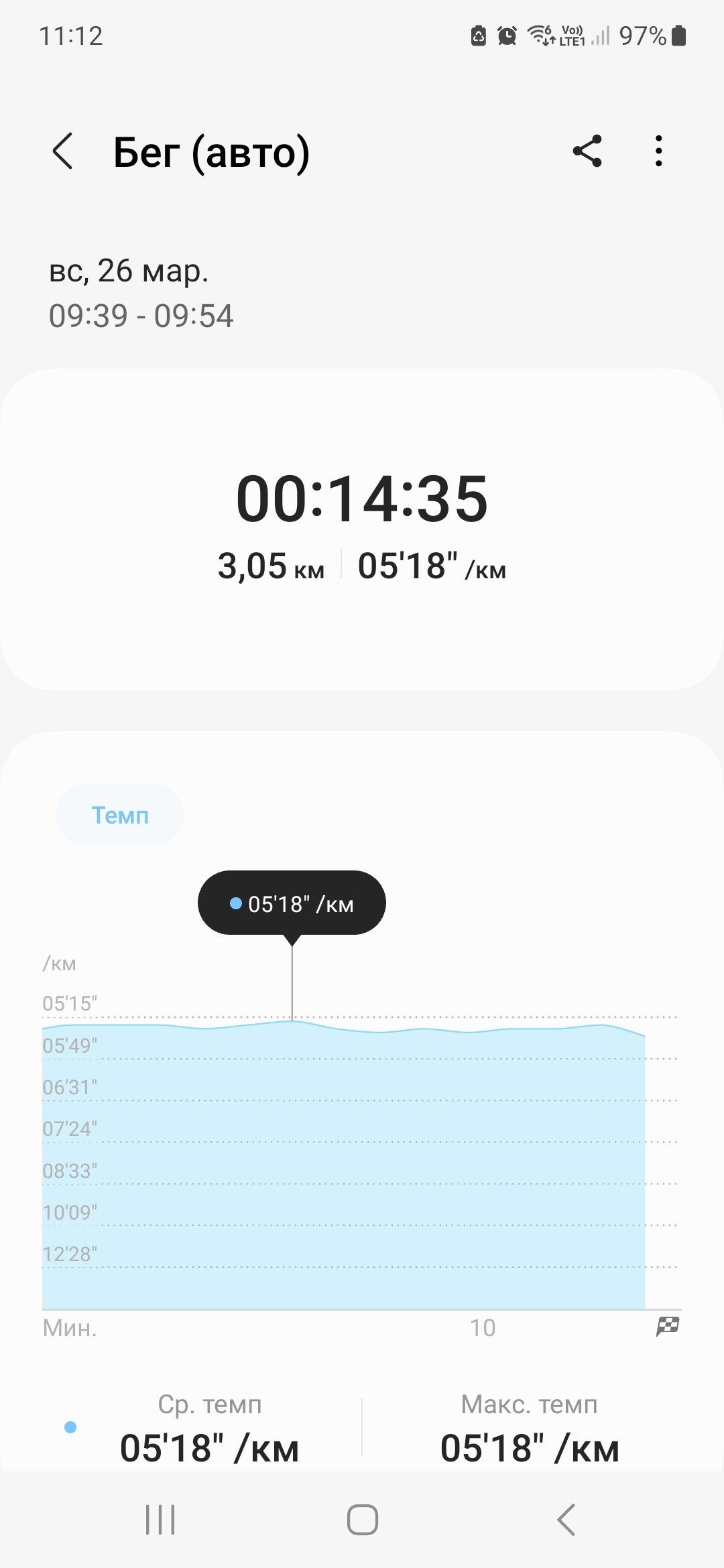The height and width of the screenshot is (1568, 724).
Task: Tap the Бег (авто) title
Action: pyautogui.click(x=211, y=152)
